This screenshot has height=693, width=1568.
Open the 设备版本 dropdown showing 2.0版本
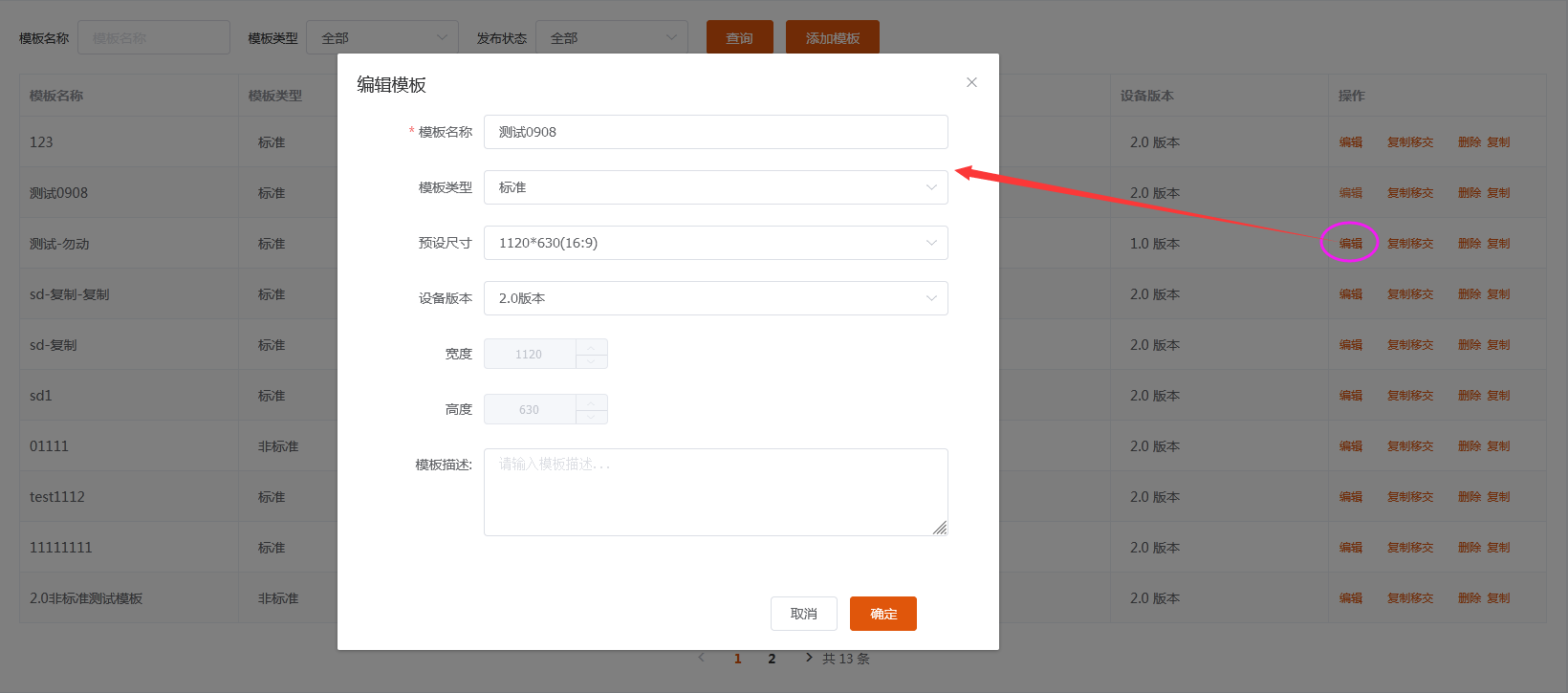[x=715, y=298]
